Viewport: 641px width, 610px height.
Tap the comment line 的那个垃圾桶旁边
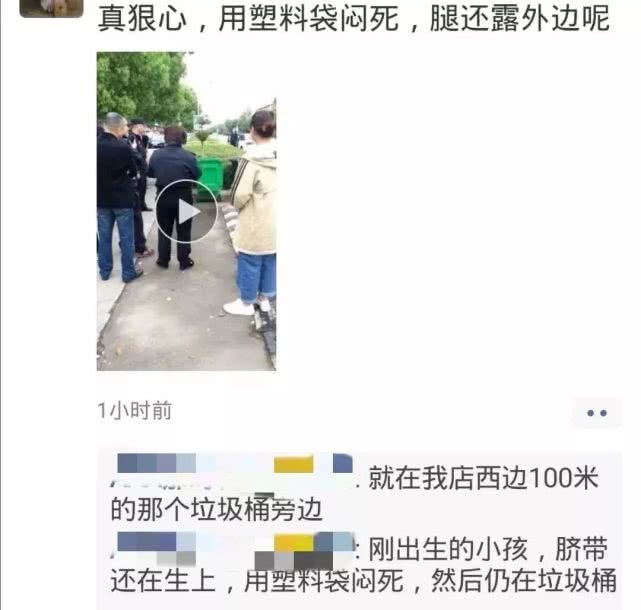[x=217, y=509]
